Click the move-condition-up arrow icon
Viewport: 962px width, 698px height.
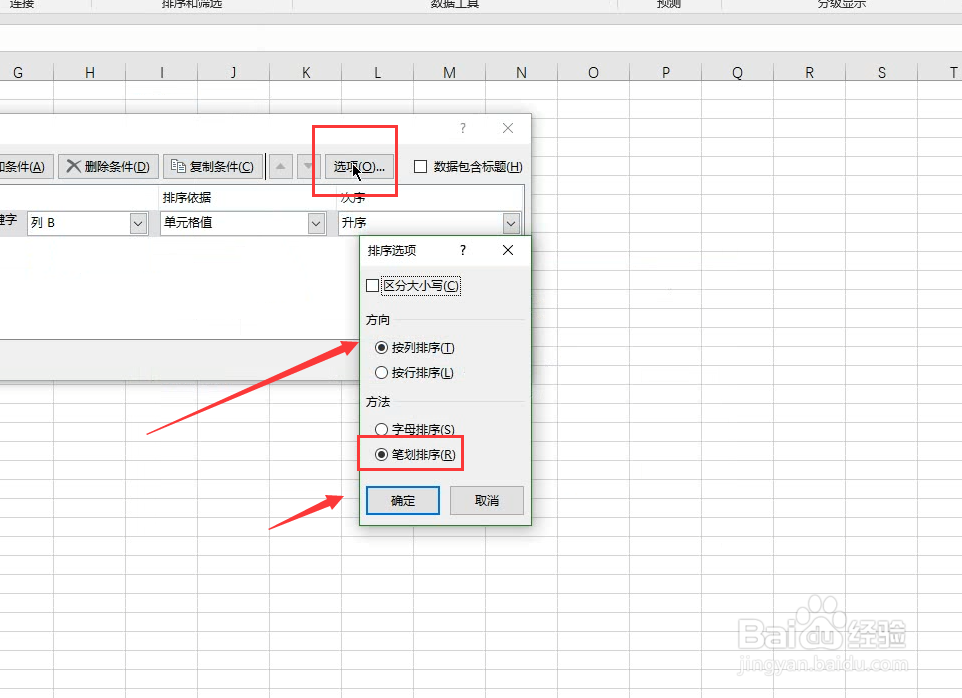click(280, 166)
